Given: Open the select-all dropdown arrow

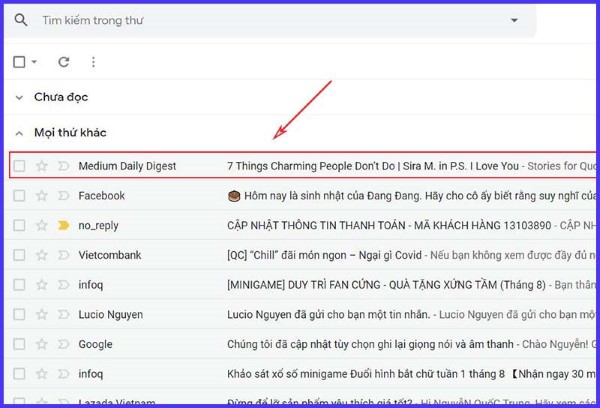Looking at the screenshot, I should pos(35,62).
